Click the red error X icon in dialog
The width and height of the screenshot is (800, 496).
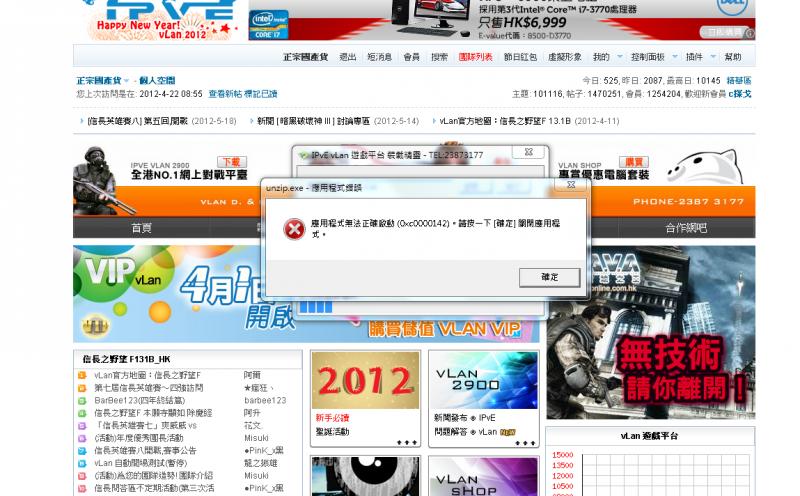tap(294, 229)
